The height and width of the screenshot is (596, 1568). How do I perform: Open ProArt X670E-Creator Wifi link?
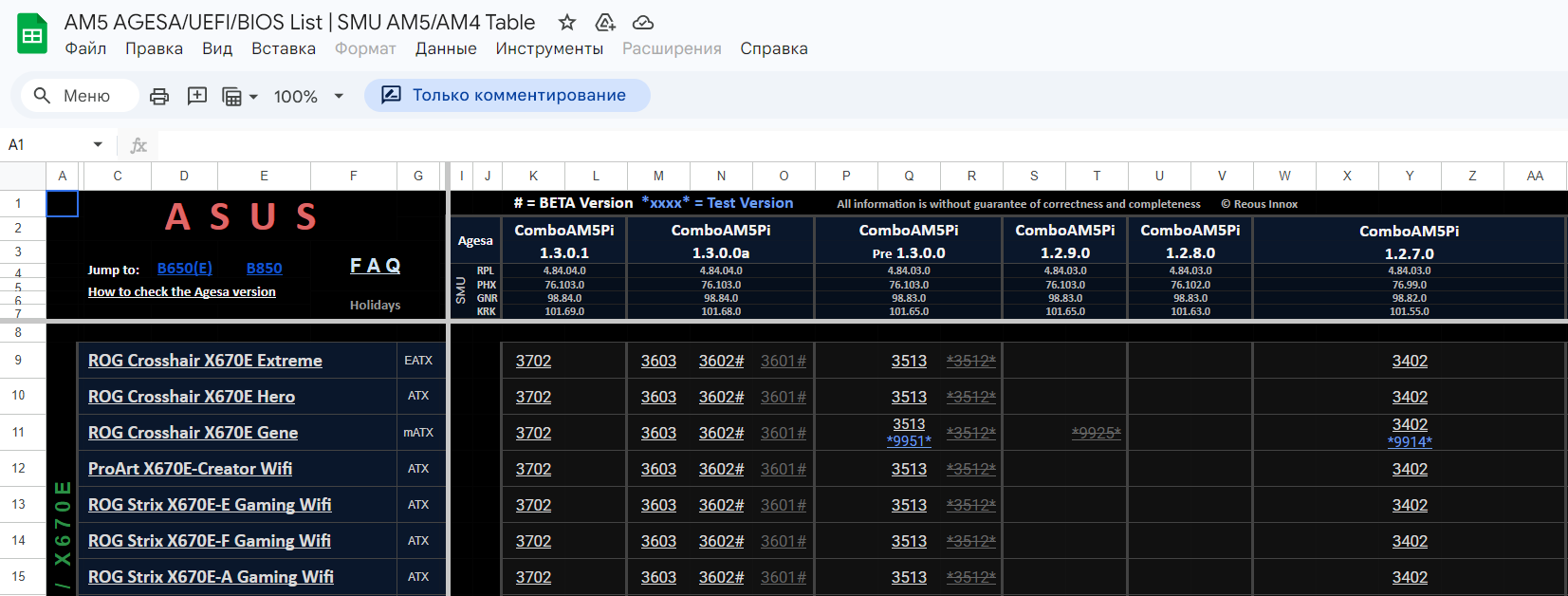tap(190, 469)
